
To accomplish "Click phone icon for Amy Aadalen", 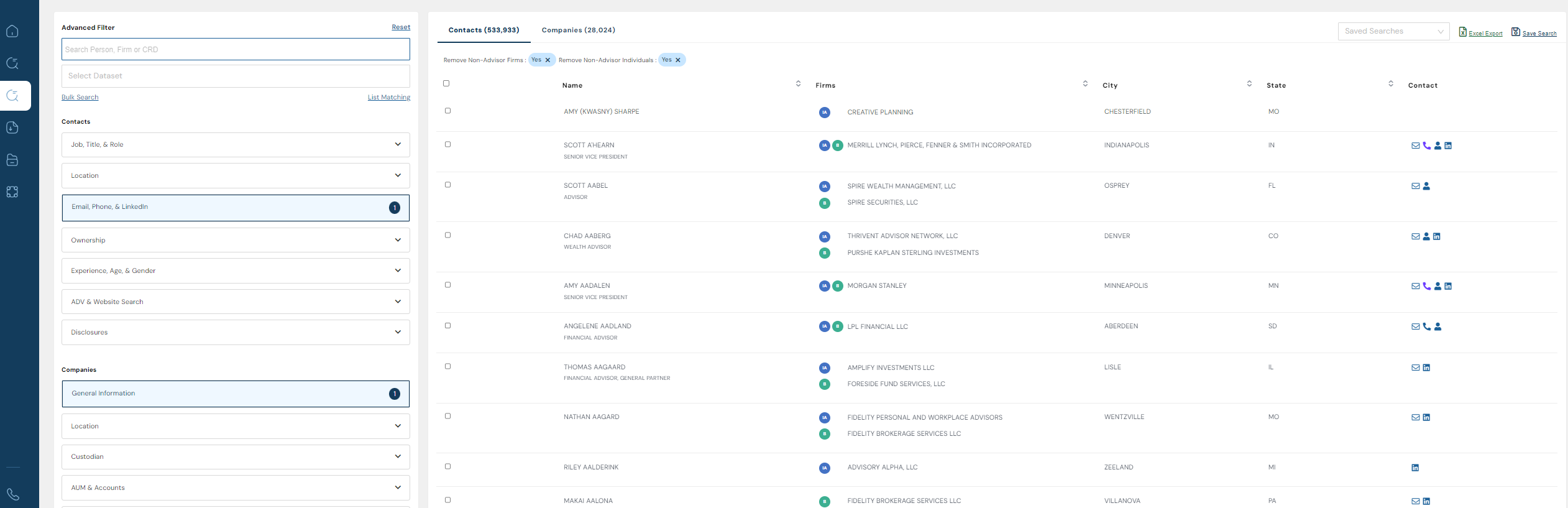I will 1426,286.
